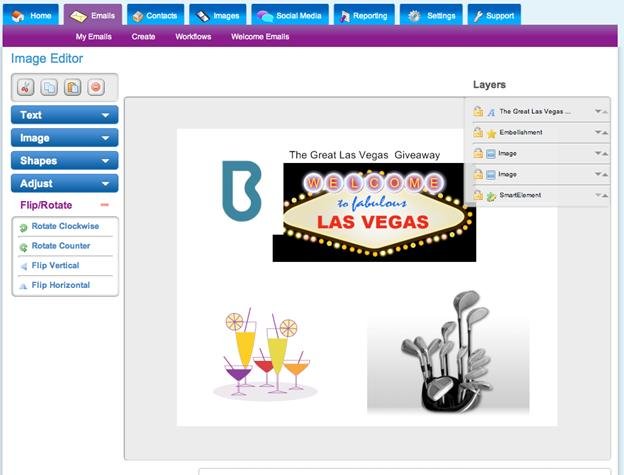Toggle lock on the Embellishment layer

coord(478,132)
